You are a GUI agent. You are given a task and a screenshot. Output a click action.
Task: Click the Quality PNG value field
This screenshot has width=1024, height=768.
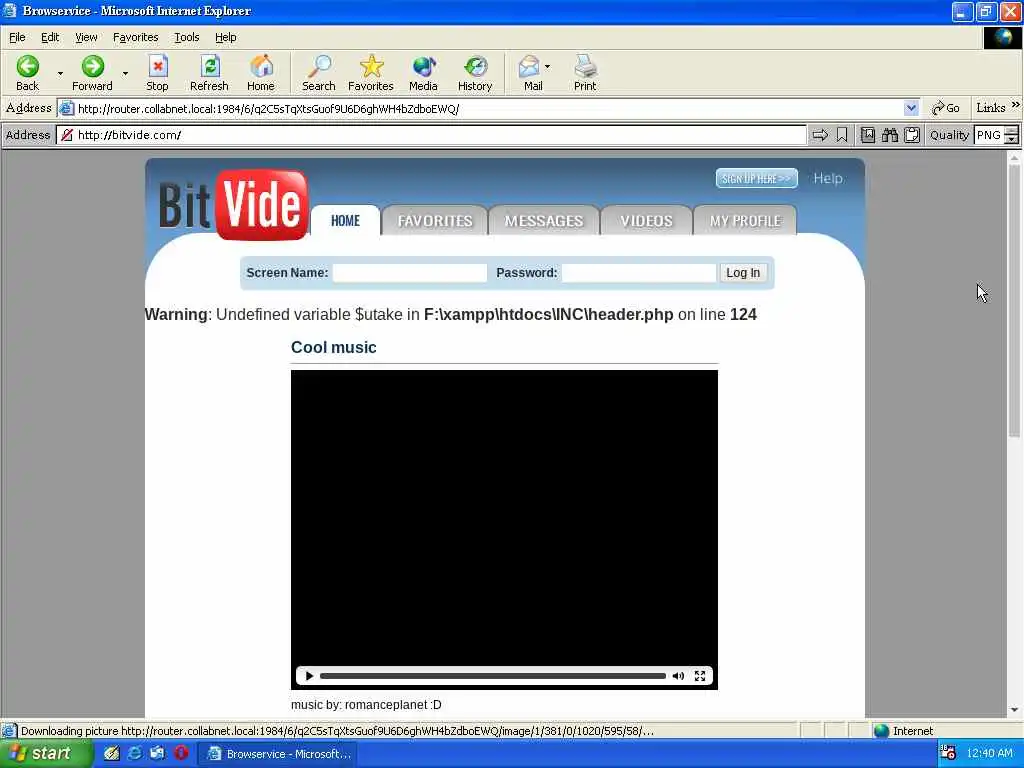[x=989, y=135]
